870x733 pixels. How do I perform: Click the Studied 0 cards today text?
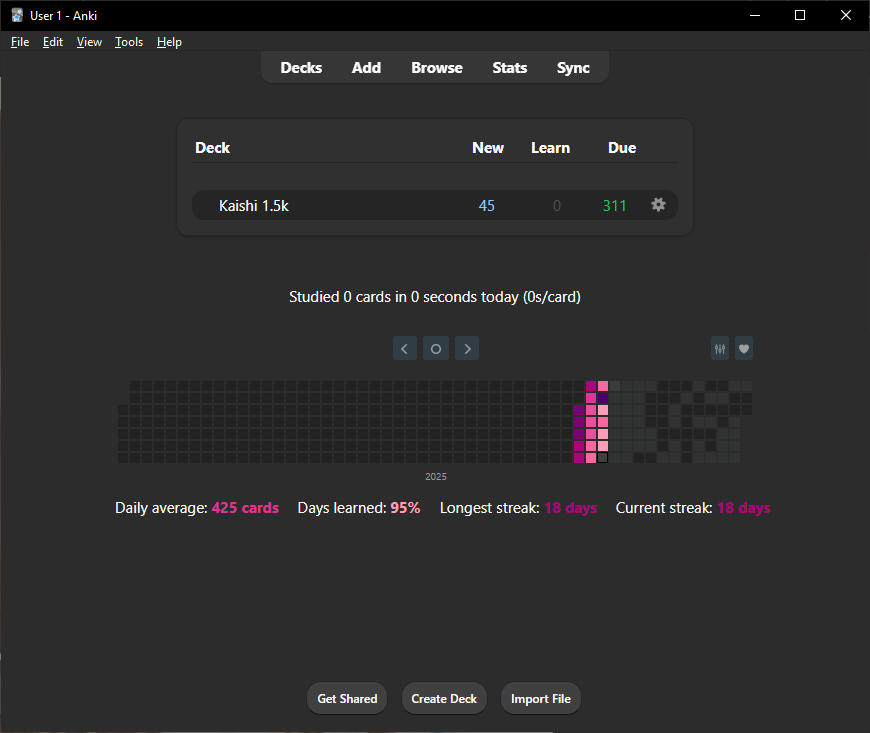pos(435,297)
